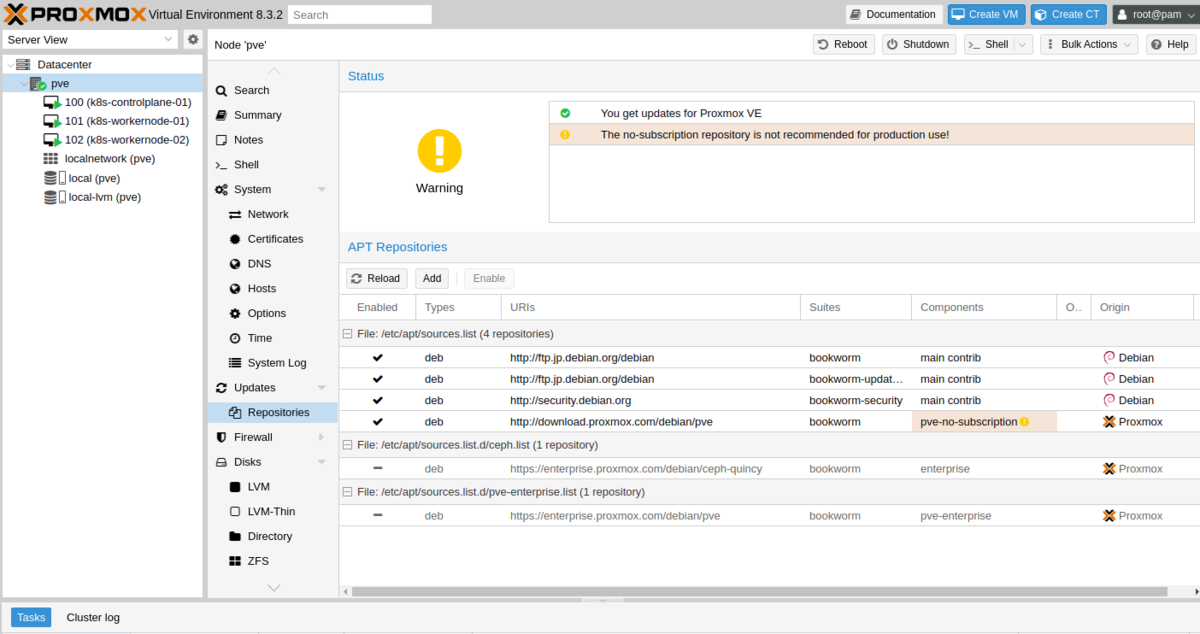1200x634 pixels.
Task: Click the Create CT button
Action: tap(1069, 14)
